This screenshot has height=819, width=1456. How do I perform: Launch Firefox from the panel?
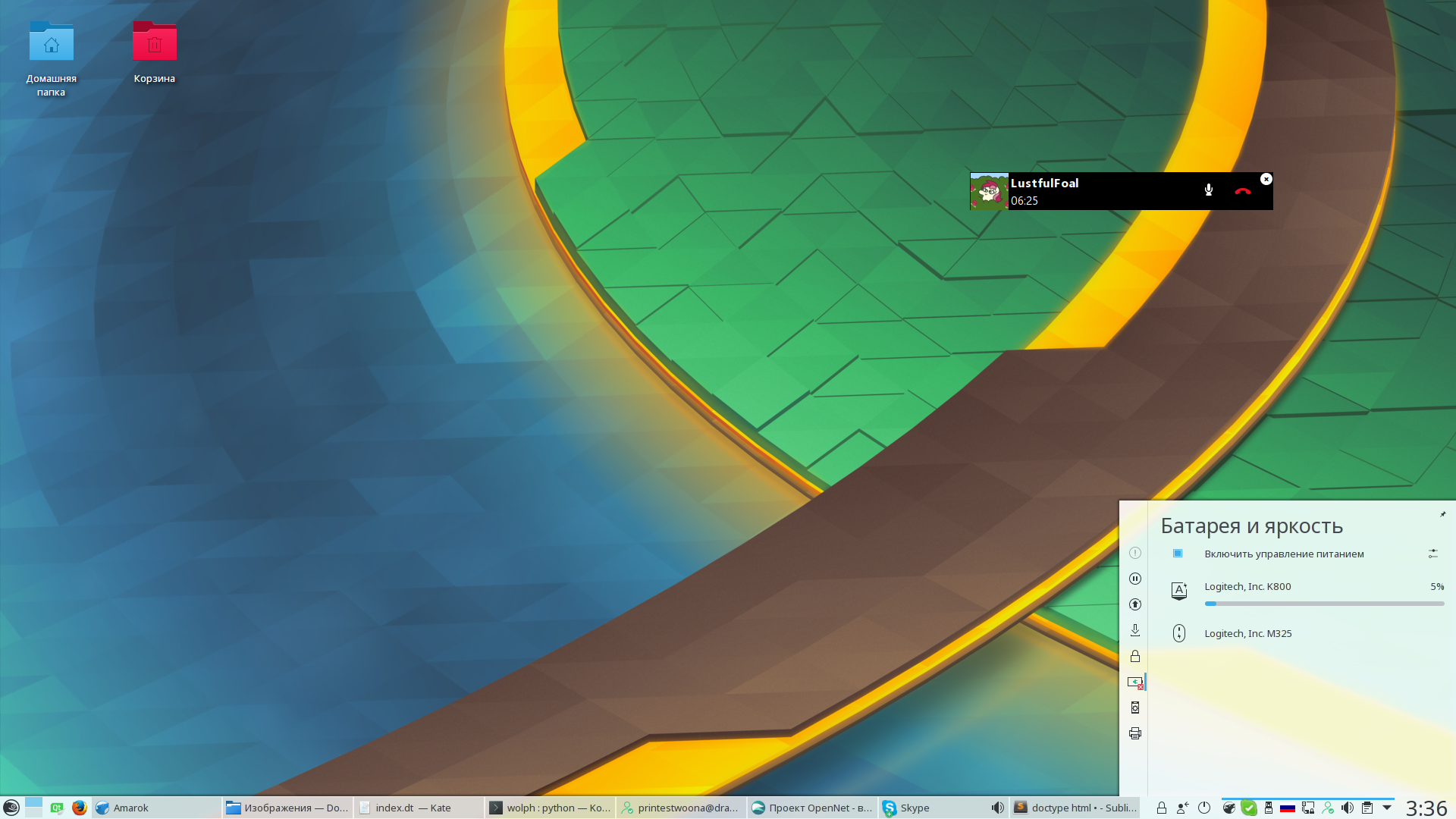[79, 808]
